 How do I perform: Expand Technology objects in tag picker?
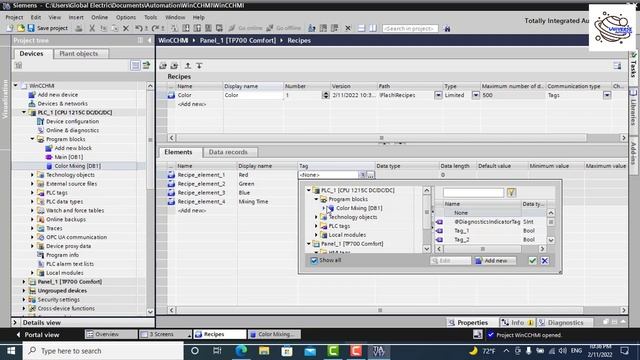pyautogui.click(x=316, y=217)
